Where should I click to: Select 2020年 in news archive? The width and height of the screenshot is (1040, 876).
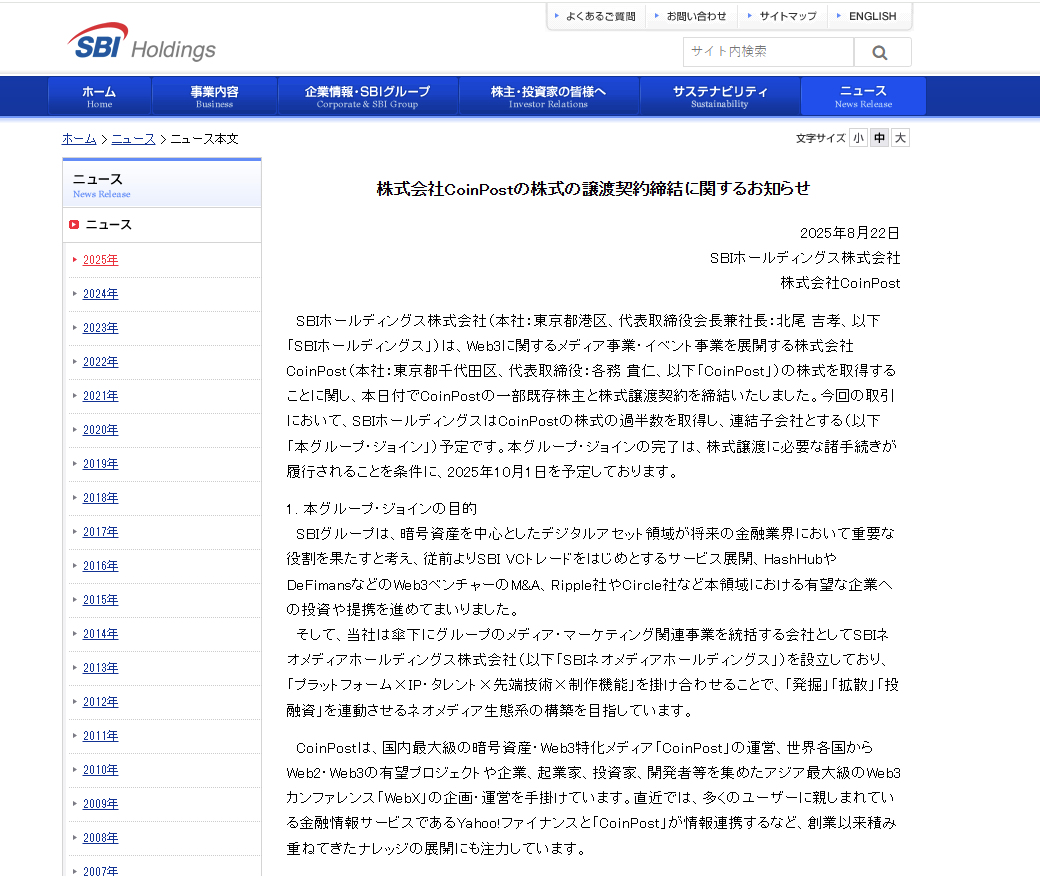point(100,430)
